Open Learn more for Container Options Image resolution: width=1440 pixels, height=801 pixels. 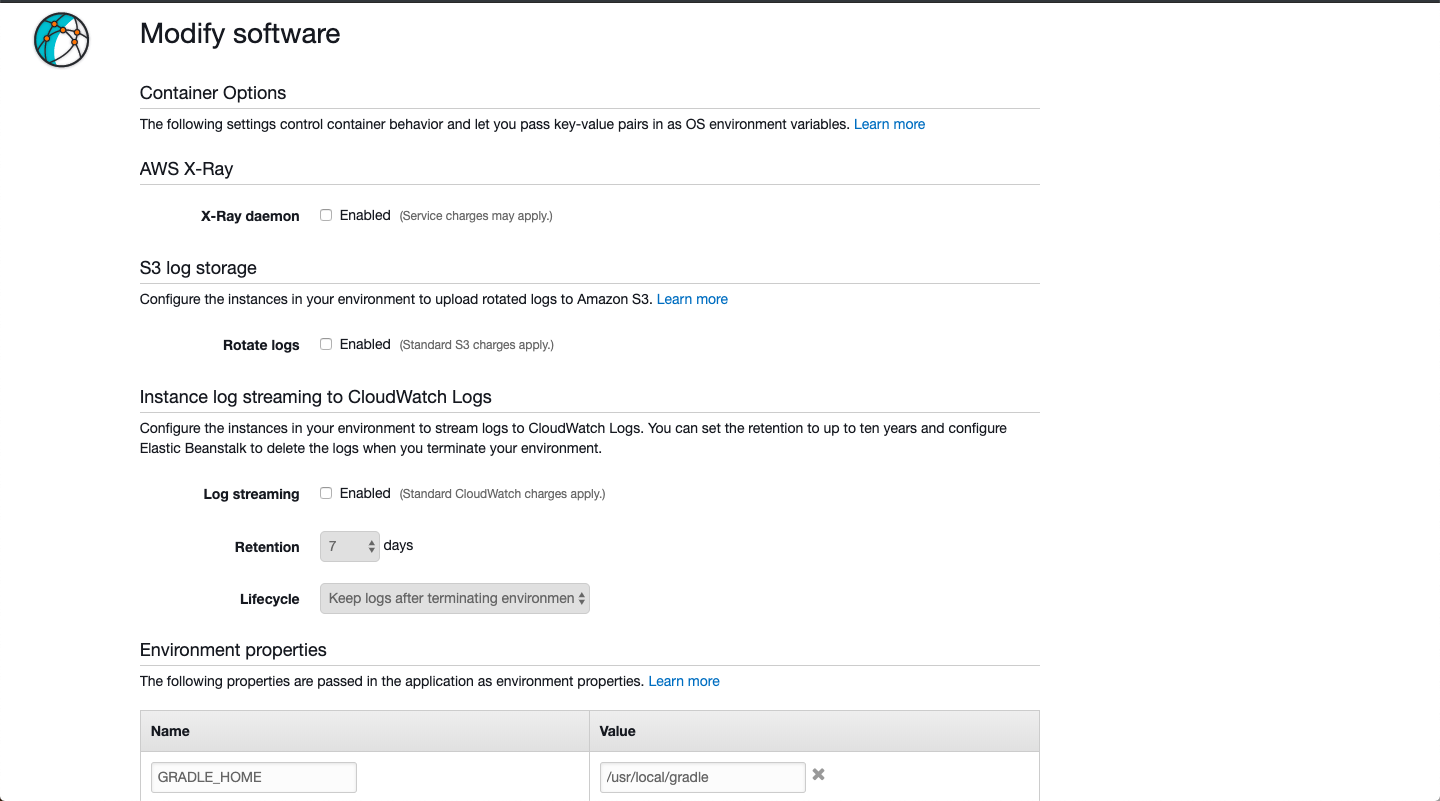(x=889, y=124)
